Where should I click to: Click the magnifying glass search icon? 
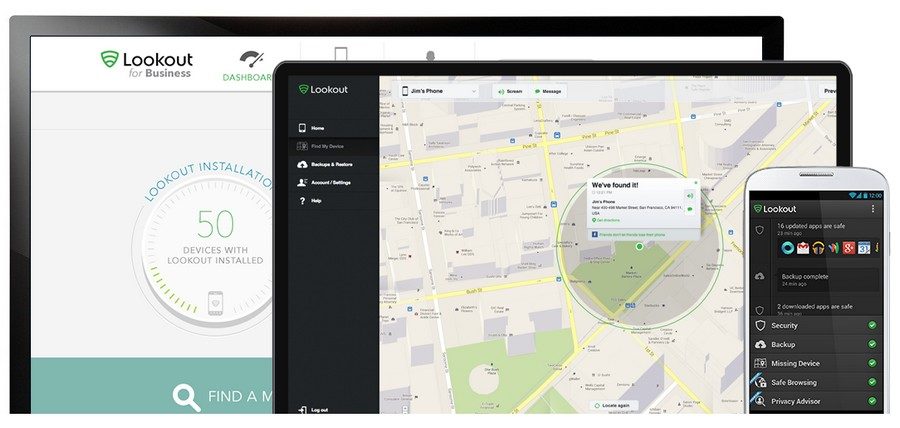(186, 396)
